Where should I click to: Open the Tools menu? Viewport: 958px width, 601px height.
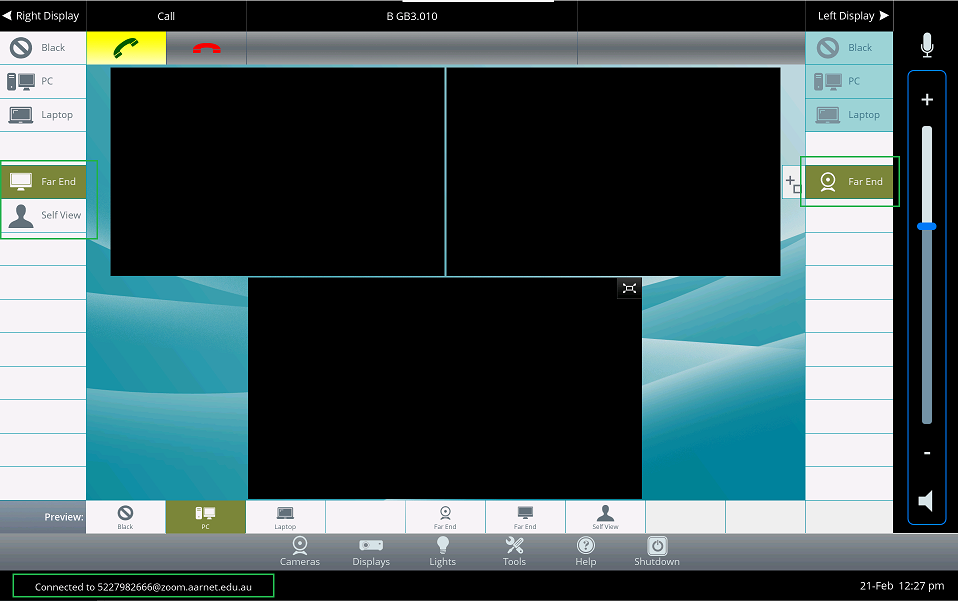tap(514, 550)
